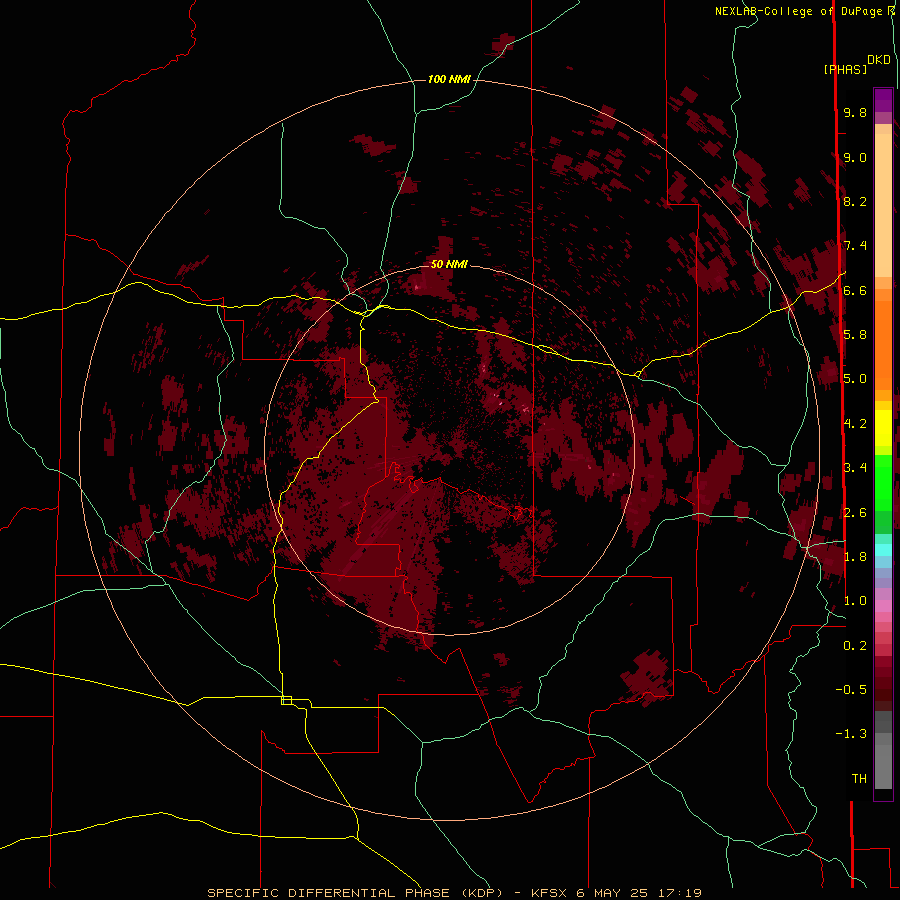Click the 5.0 value on the scale
The height and width of the screenshot is (900, 900).
[855, 379]
